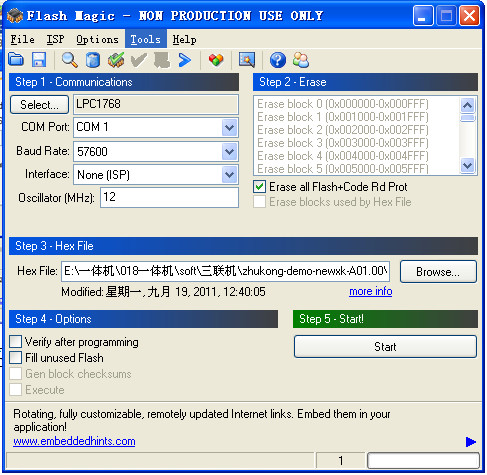This screenshot has width=487, height=475.
Task: Open help via blue question icon
Action: click(x=278, y=60)
